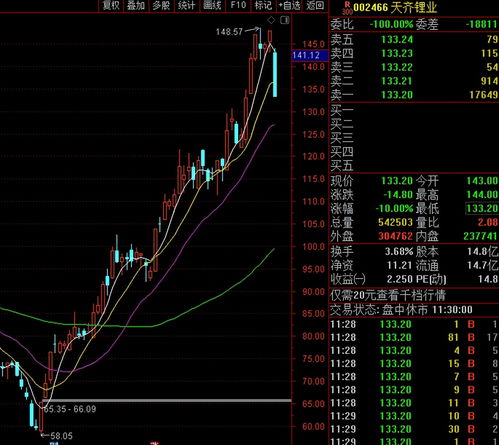Click the 标记 mark button
The width and height of the screenshot is (499, 445).
click(x=263, y=5)
